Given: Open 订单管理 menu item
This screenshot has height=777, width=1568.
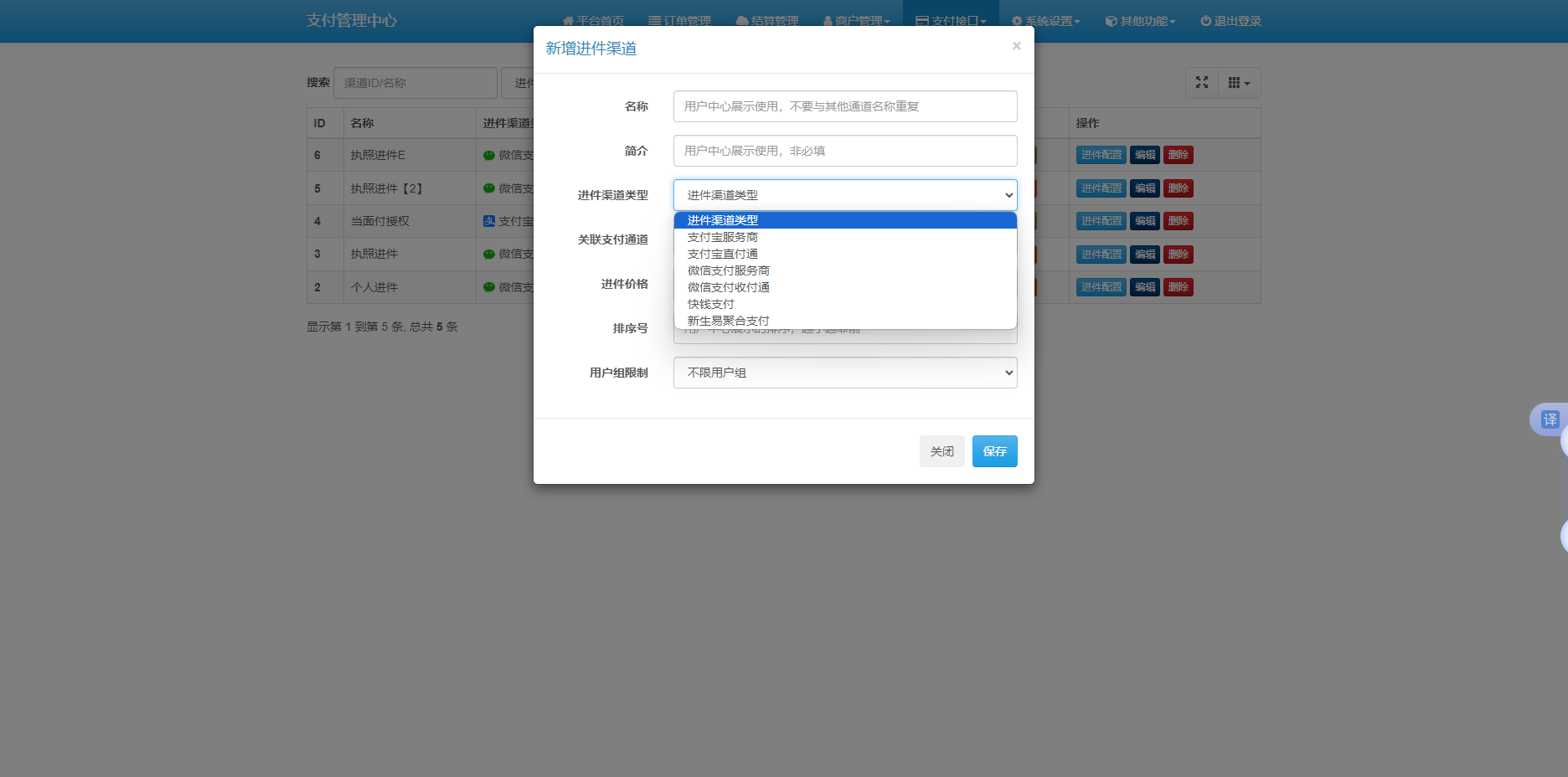Looking at the screenshot, I should pyautogui.click(x=679, y=21).
